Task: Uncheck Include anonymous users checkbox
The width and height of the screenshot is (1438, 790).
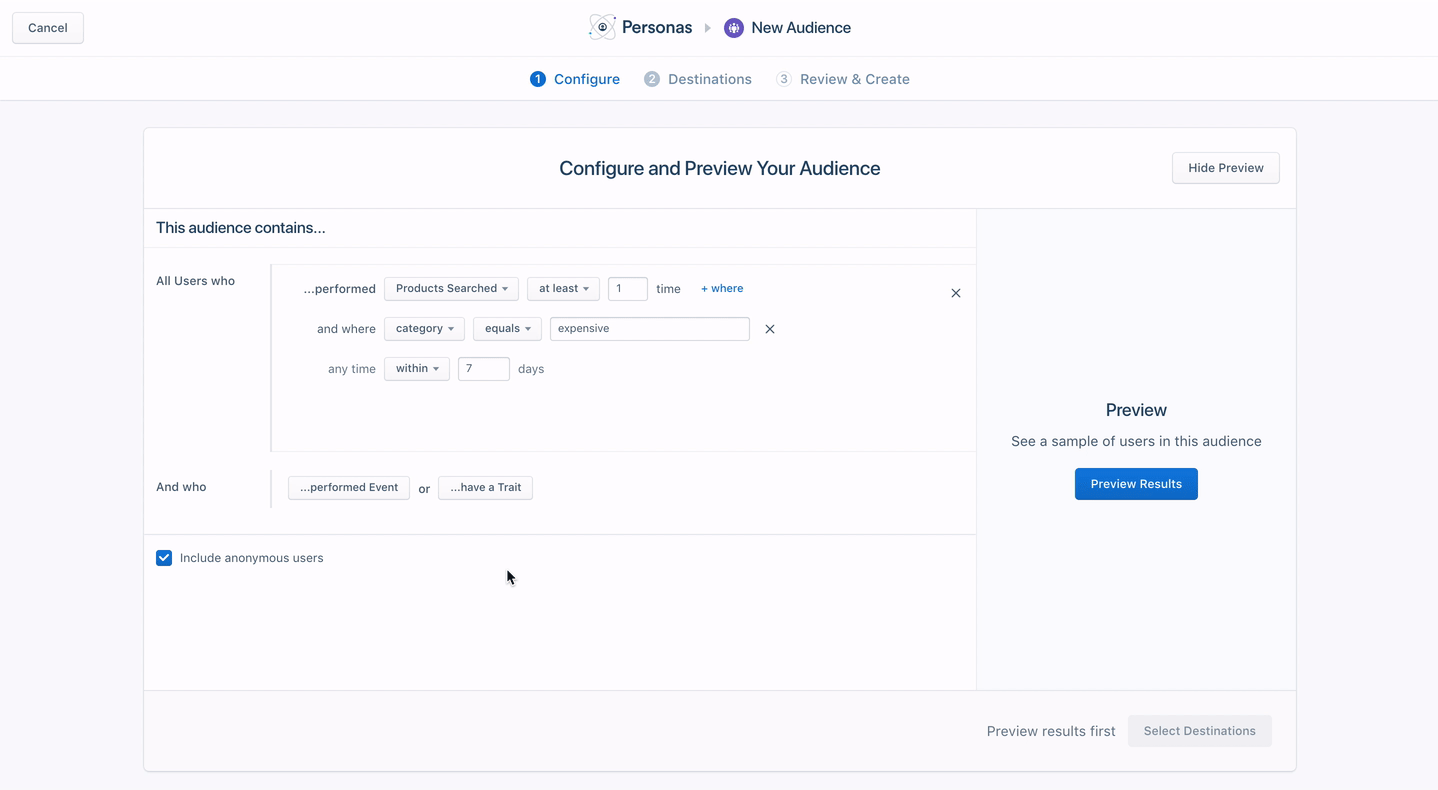Action: 164,558
